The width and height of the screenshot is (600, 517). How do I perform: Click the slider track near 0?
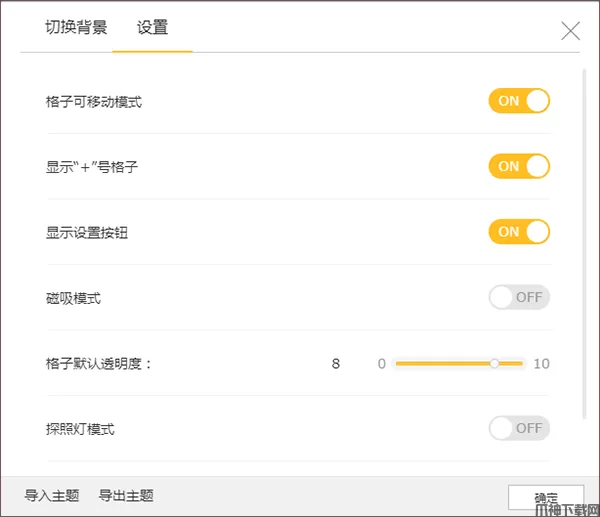[400, 364]
